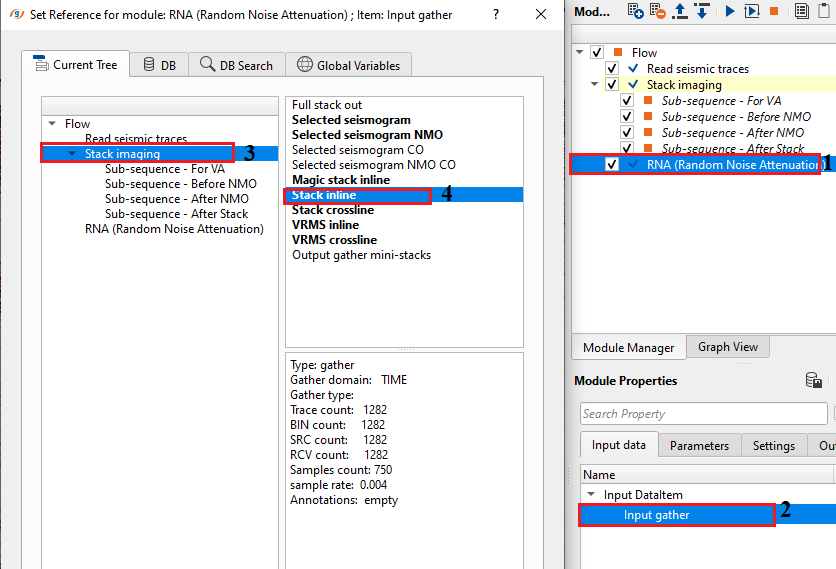Click database lock icon in Module Properties
Screen dimensions: 836x569
[x=814, y=381]
